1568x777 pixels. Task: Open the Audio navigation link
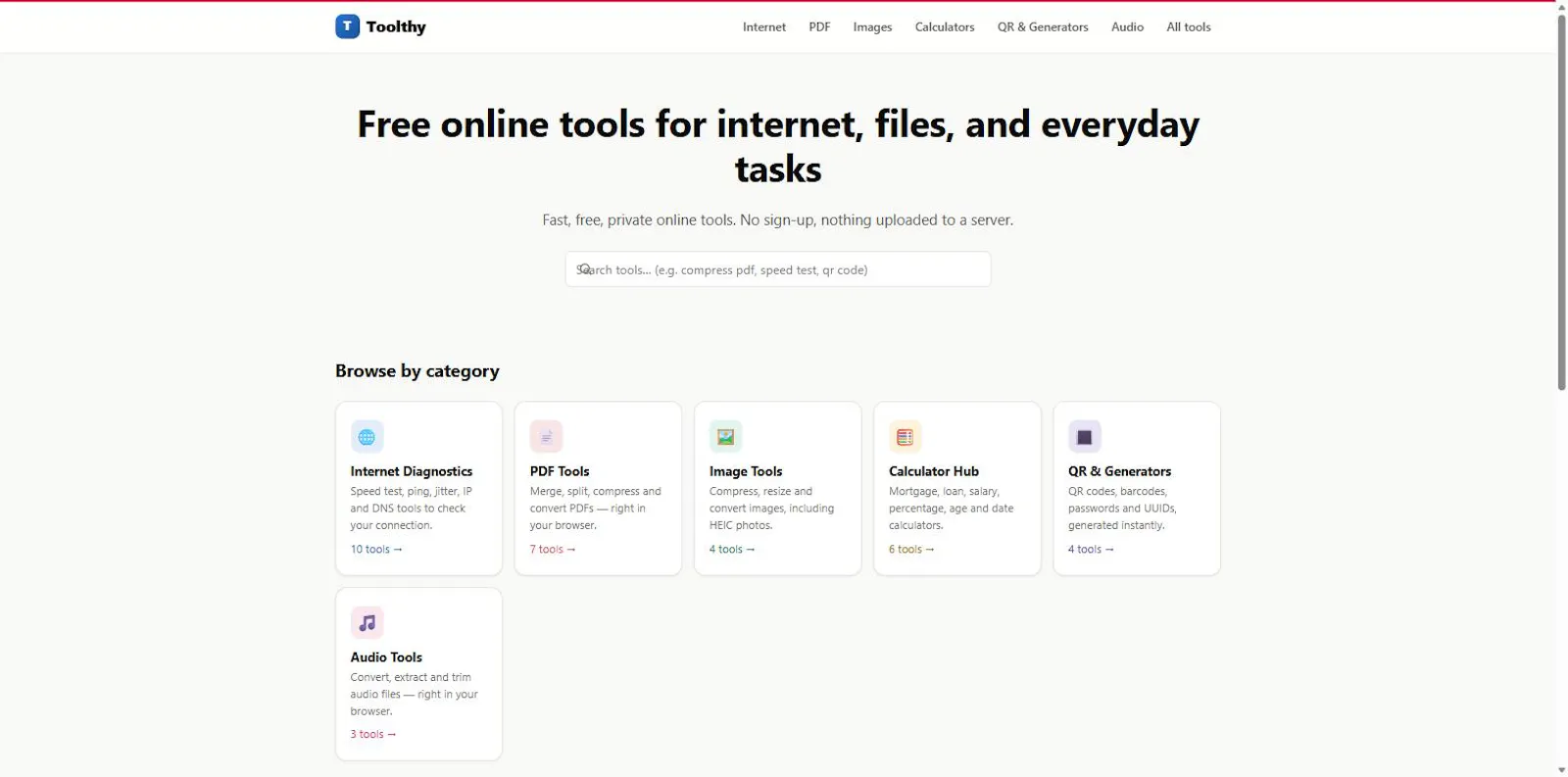pos(1127,27)
